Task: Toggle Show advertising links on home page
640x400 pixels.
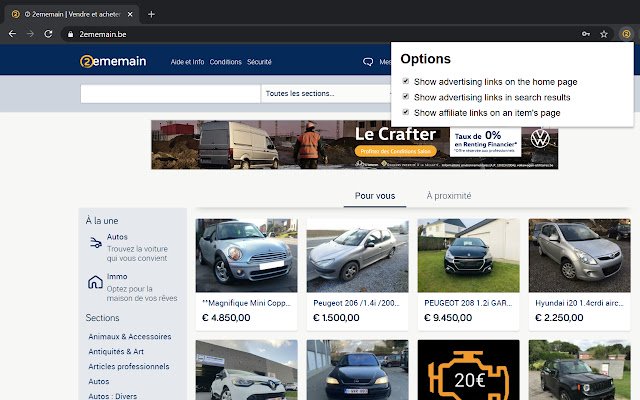Action: (x=405, y=81)
